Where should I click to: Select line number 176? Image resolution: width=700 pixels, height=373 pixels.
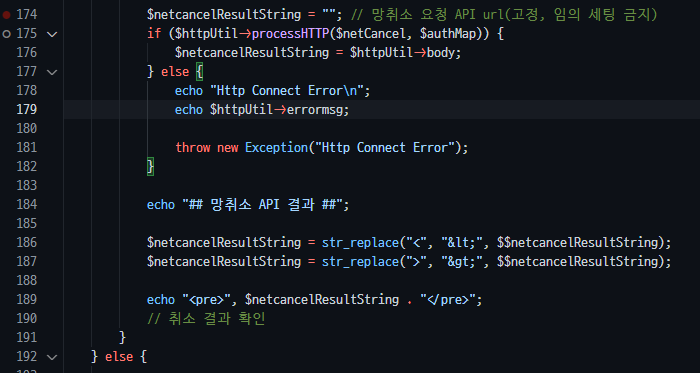27,53
